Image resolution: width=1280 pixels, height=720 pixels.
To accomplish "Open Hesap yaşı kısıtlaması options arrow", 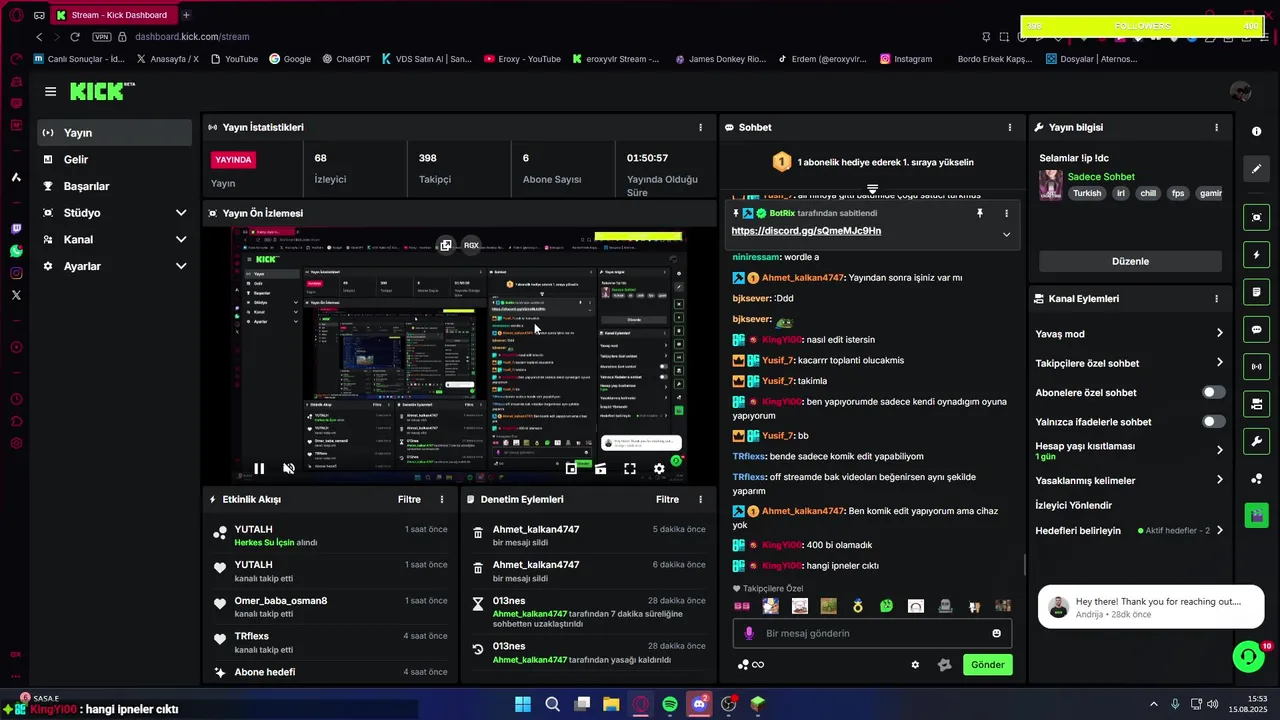I will 1219,450.
